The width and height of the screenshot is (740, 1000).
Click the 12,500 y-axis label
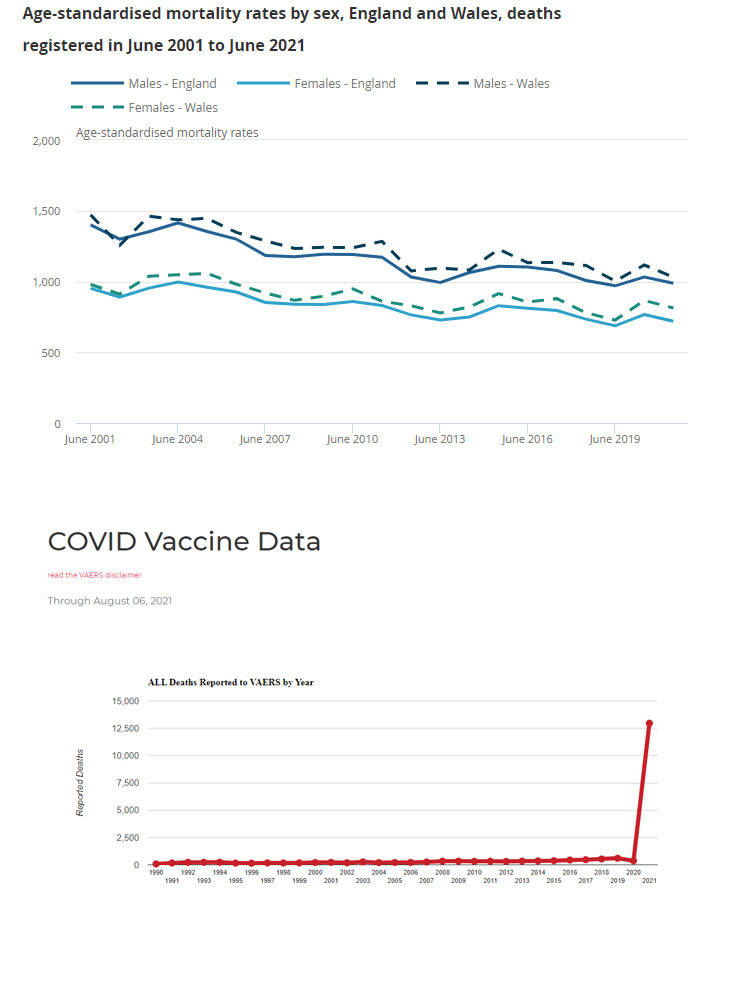(123, 728)
